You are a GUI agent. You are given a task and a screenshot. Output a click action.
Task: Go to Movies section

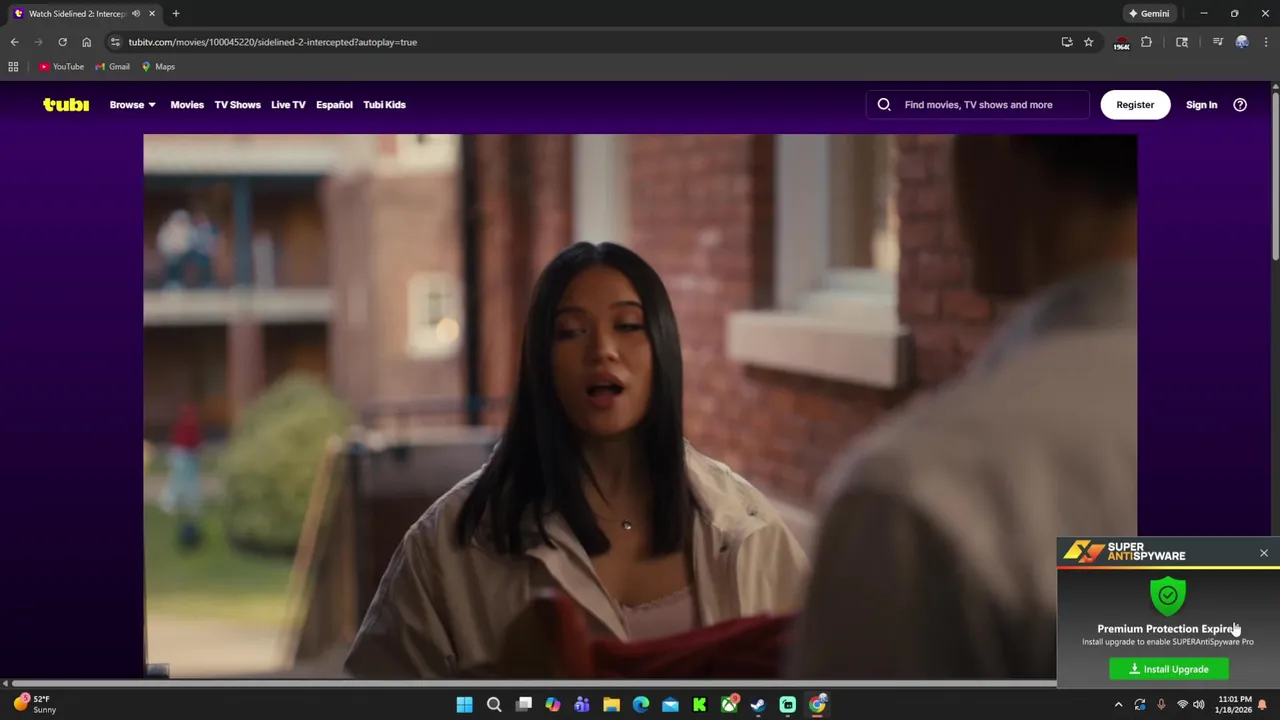pos(187,104)
